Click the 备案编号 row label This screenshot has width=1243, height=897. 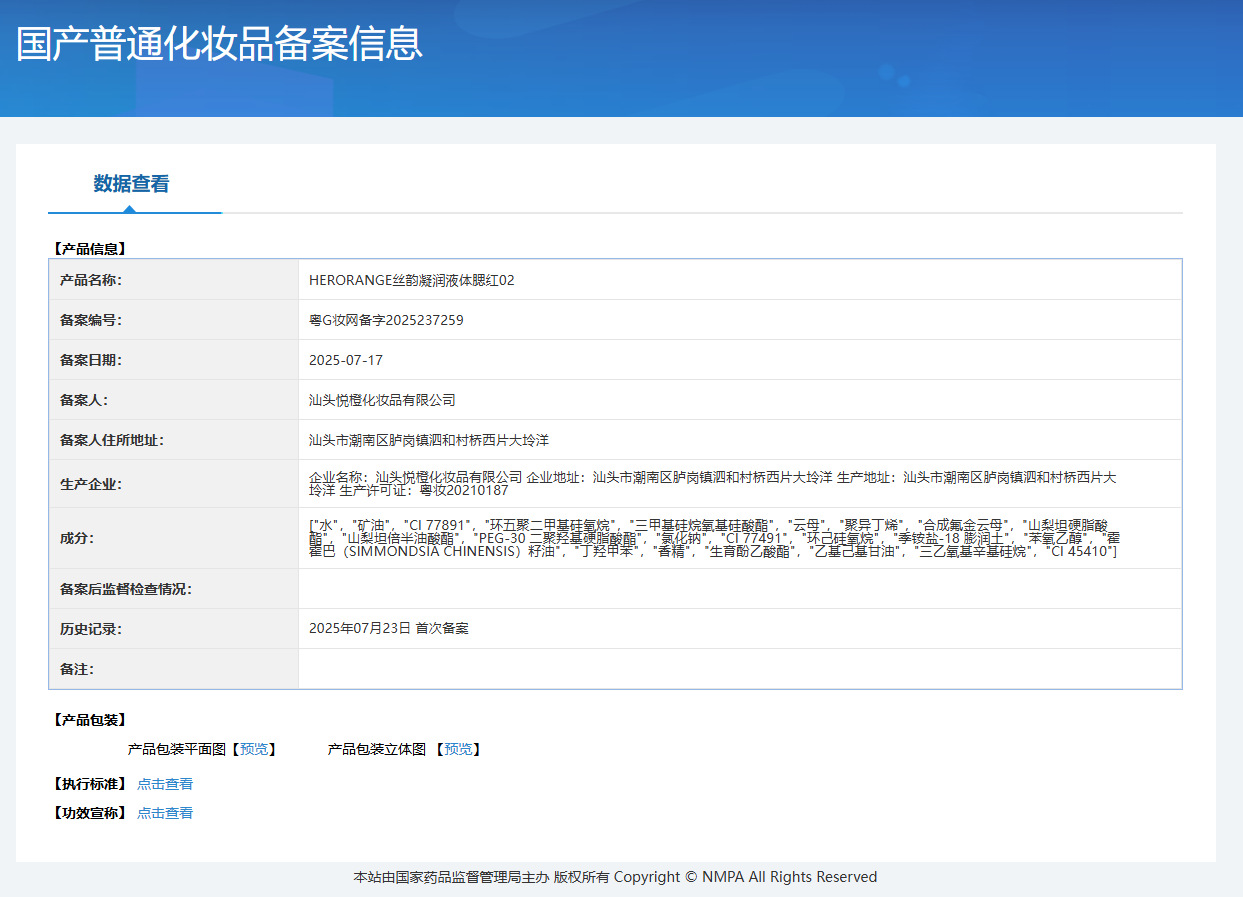91,320
